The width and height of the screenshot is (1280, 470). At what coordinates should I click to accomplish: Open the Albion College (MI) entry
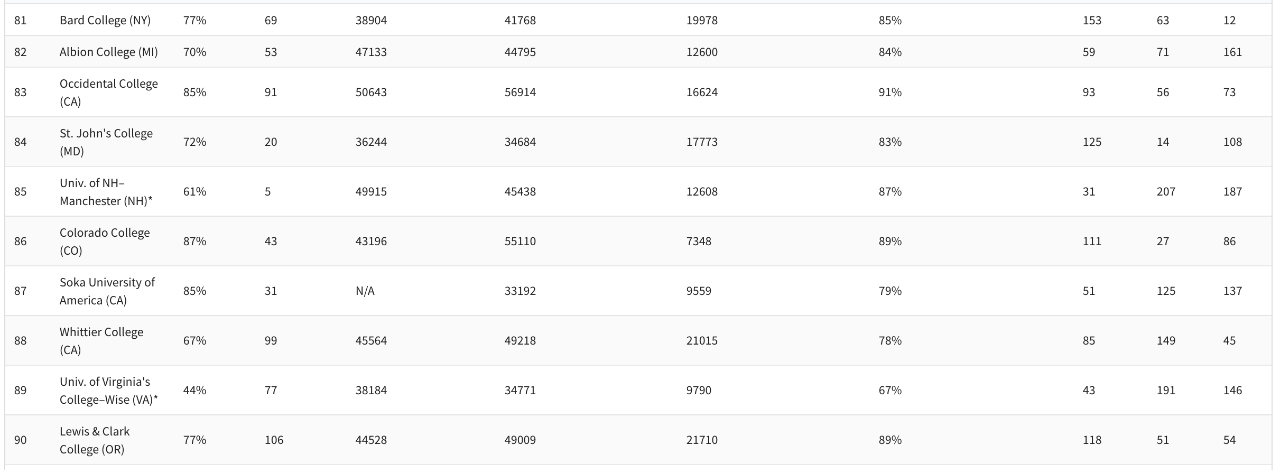pyautogui.click(x=109, y=52)
